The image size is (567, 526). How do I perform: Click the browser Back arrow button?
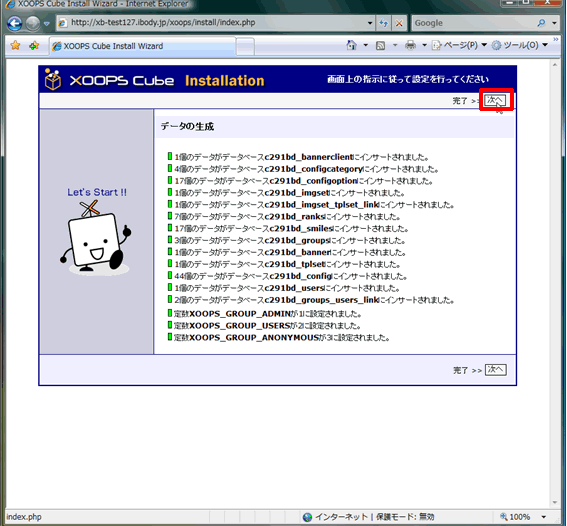tap(15, 24)
